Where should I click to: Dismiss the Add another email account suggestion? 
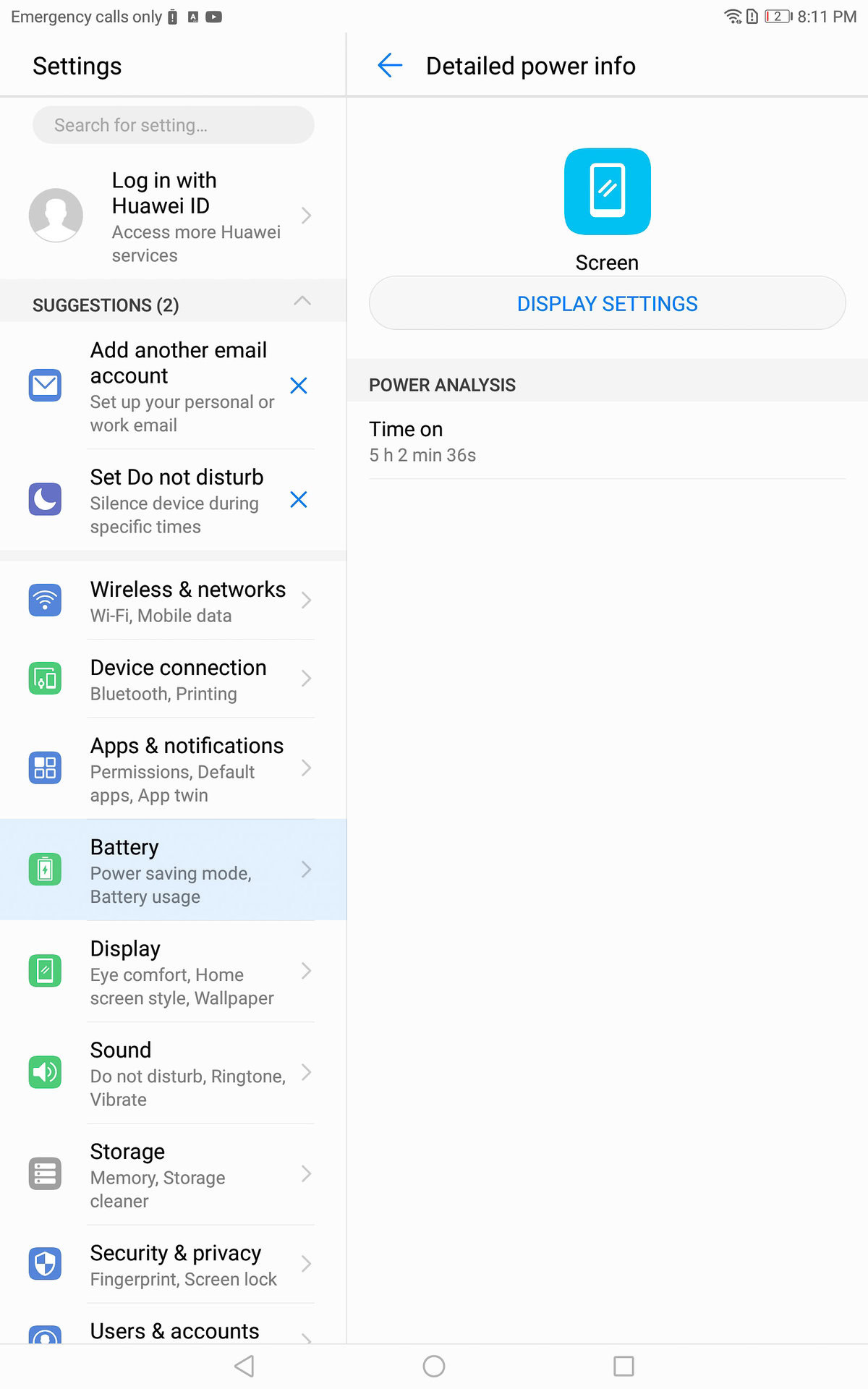[x=299, y=386]
